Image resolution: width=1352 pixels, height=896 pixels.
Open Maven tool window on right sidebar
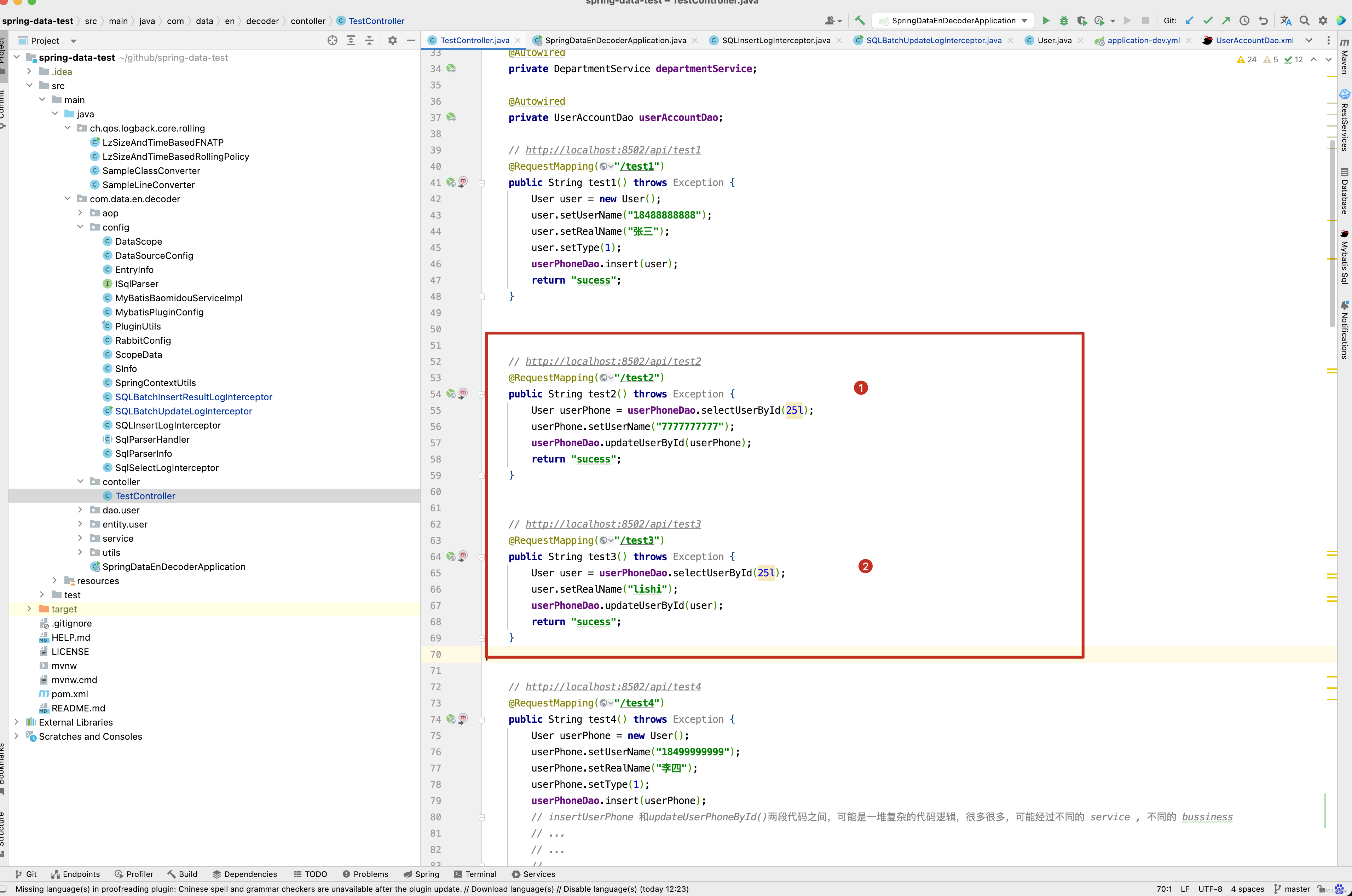[1345, 57]
